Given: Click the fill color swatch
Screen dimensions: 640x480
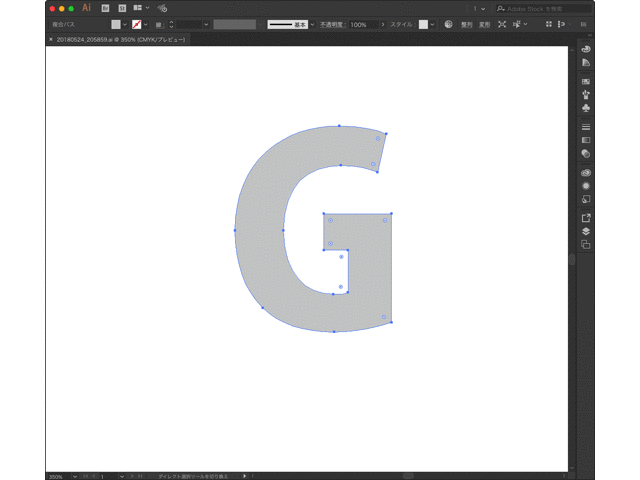Looking at the screenshot, I should point(116,24).
